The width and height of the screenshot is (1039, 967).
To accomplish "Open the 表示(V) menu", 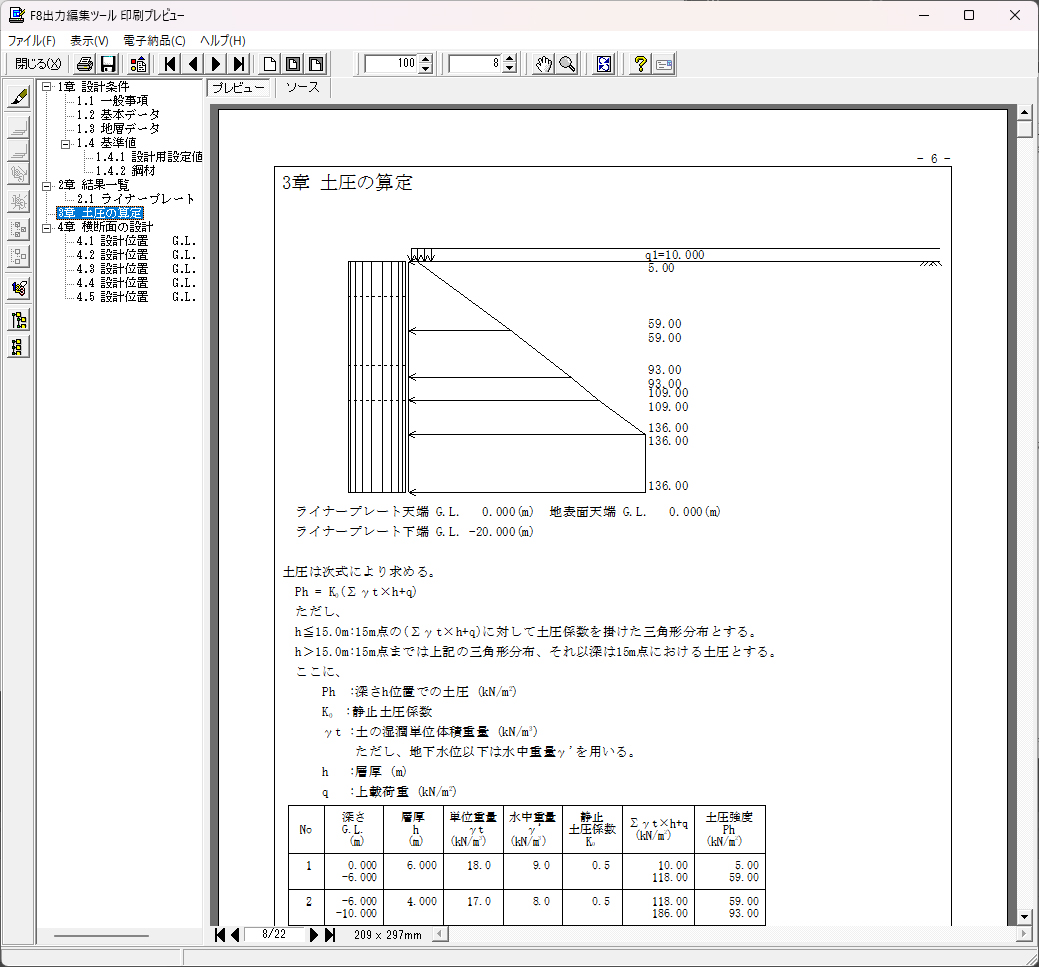I will tap(89, 40).
